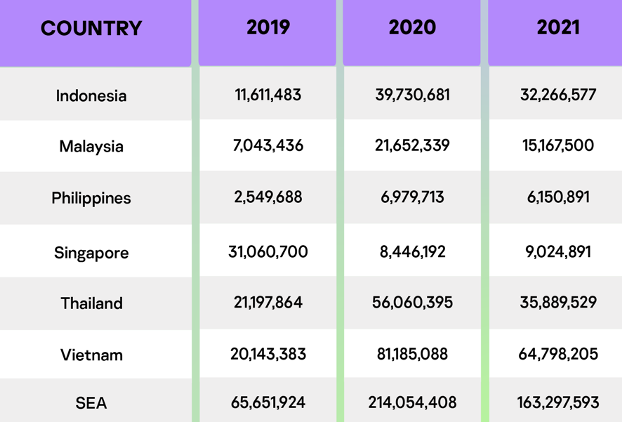Click Malaysia's 2020 value 21,652,339
The height and width of the screenshot is (422, 622).
pyautogui.click(x=412, y=146)
